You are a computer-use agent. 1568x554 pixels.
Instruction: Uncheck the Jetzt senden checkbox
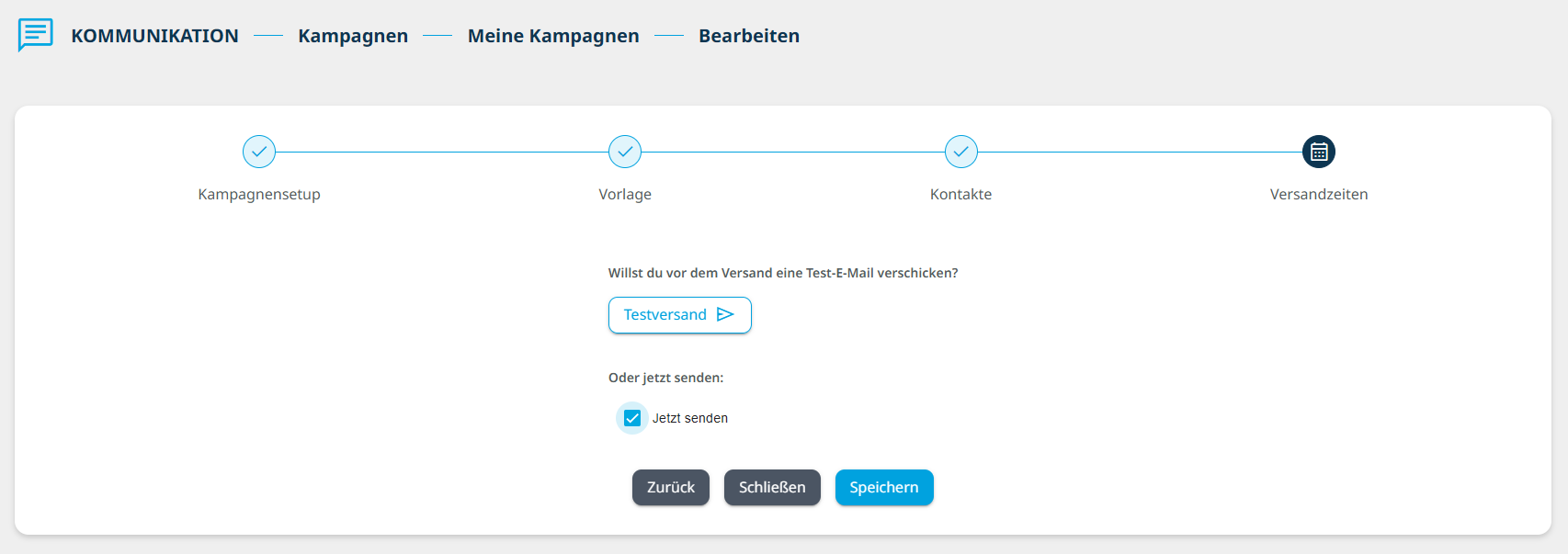click(632, 418)
